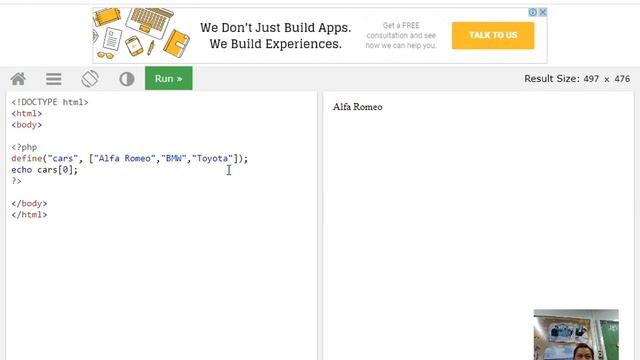Click the webcam video thumbnail

[x=576, y=335]
